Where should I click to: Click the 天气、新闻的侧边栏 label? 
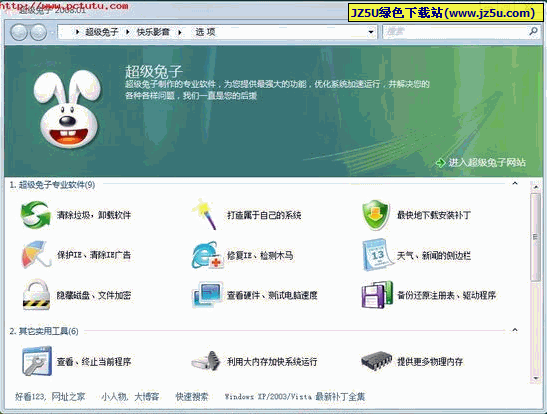pos(434,255)
